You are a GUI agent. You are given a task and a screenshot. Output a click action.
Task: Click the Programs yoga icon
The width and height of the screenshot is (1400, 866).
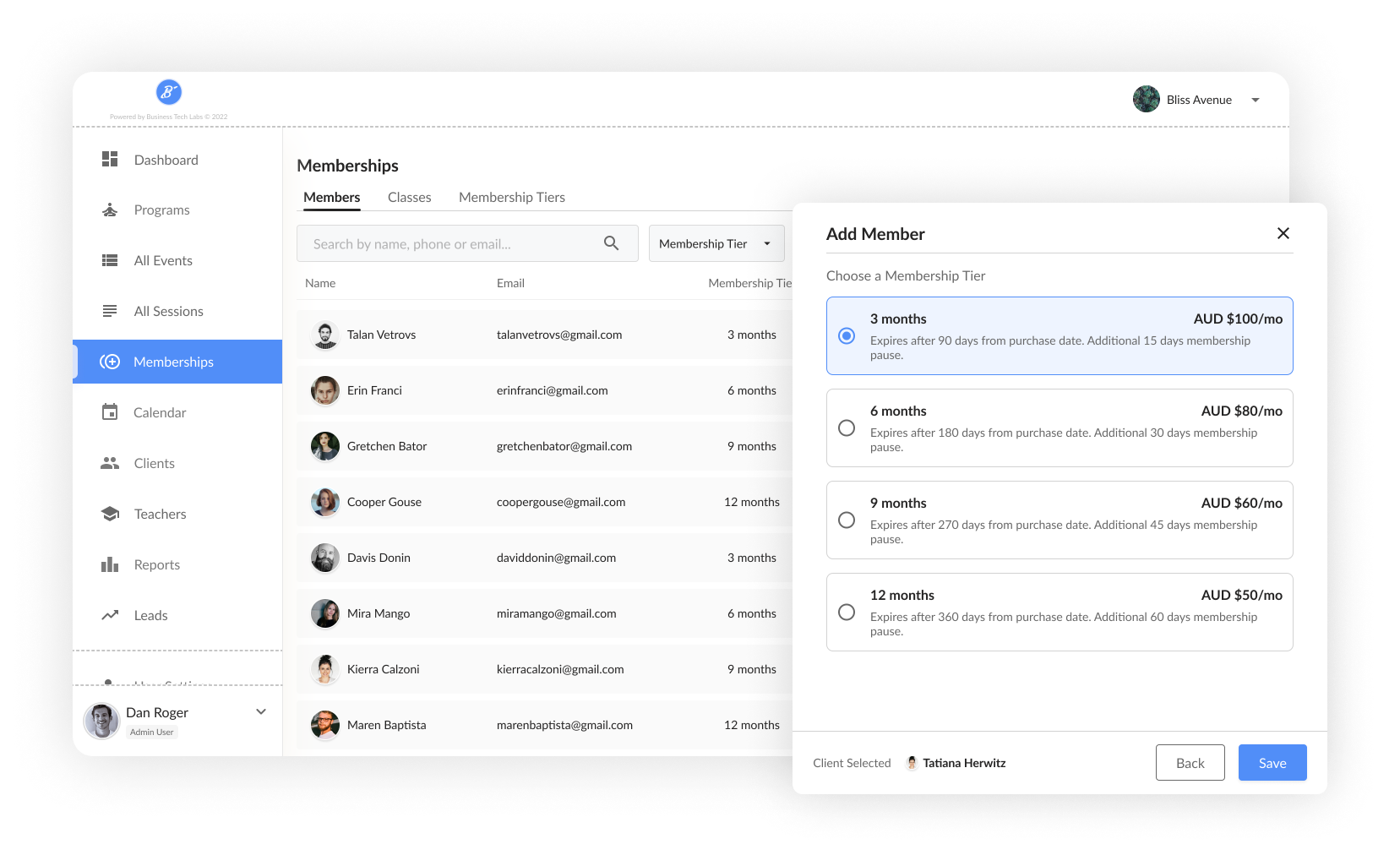110,210
